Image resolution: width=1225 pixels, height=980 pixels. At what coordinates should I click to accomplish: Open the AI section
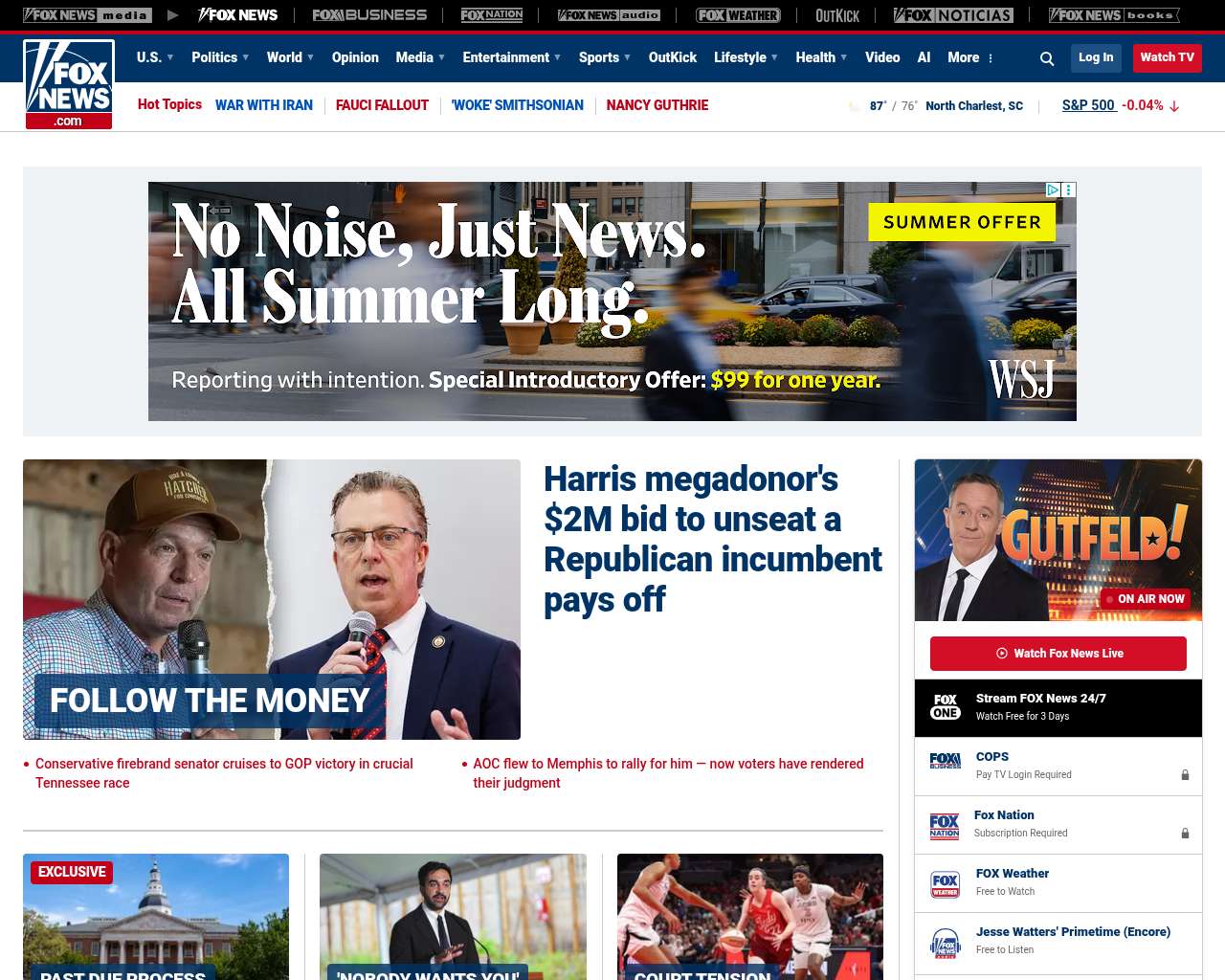924,57
